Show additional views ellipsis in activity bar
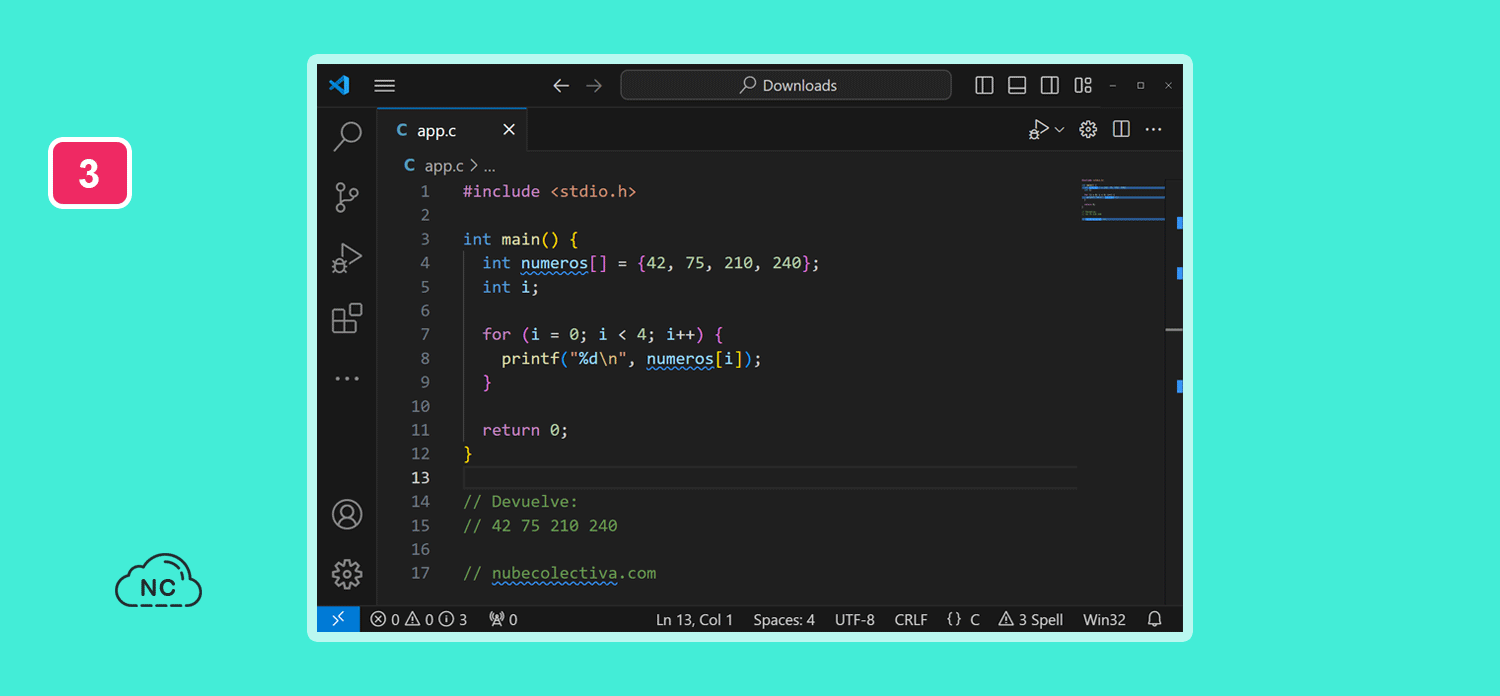Viewport: 1500px width, 696px height. pos(347,379)
